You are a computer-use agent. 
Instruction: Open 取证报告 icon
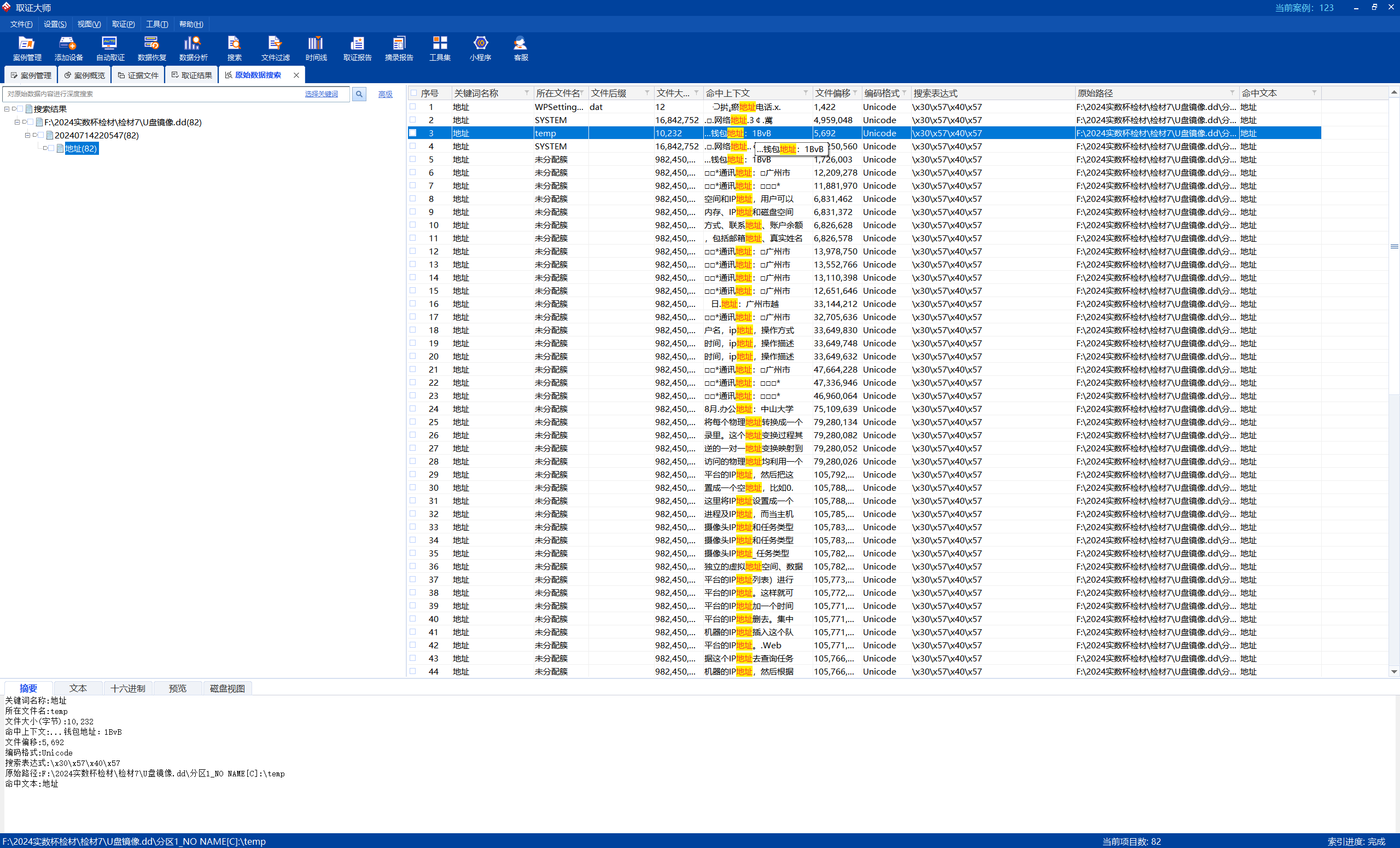358,48
